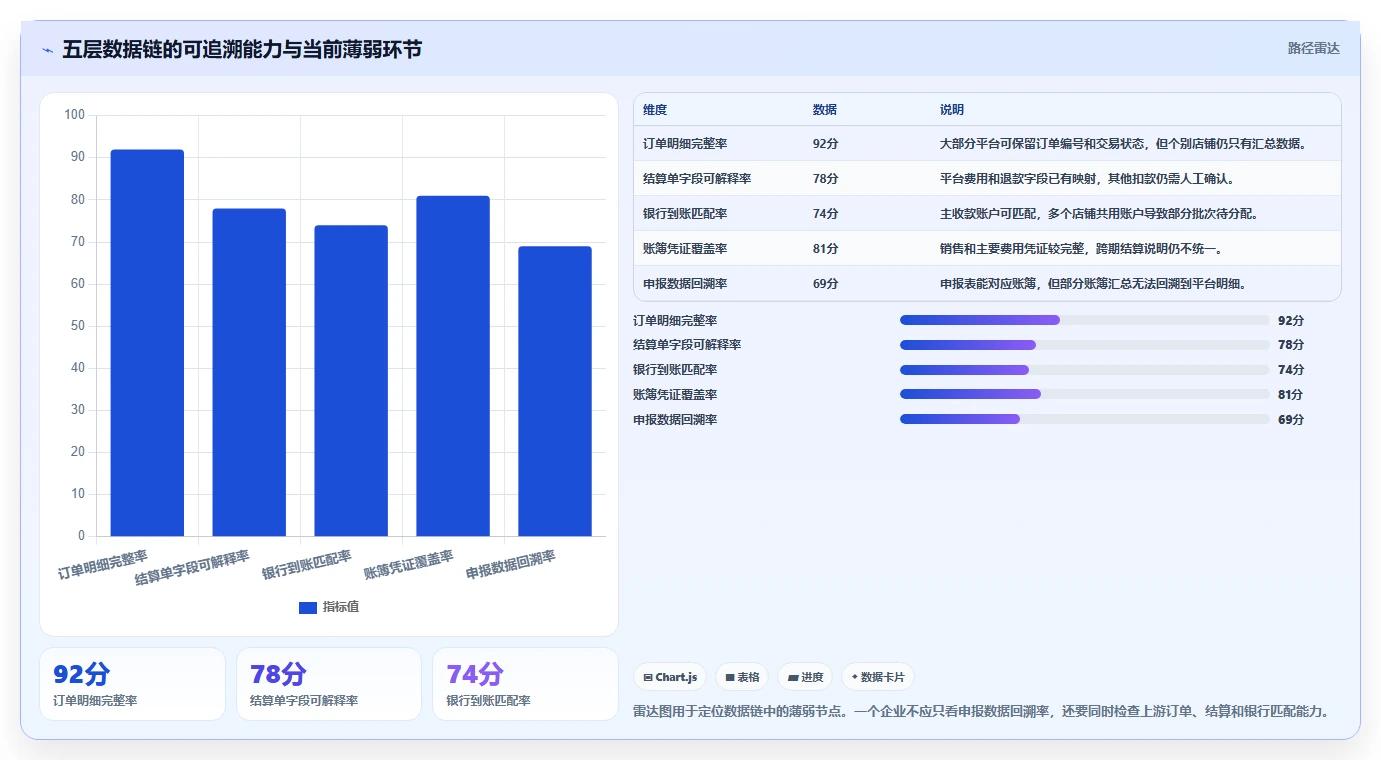Click the 订单明细完整率 x-axis label
This screenshot has height=760, width=1381.
103,565
